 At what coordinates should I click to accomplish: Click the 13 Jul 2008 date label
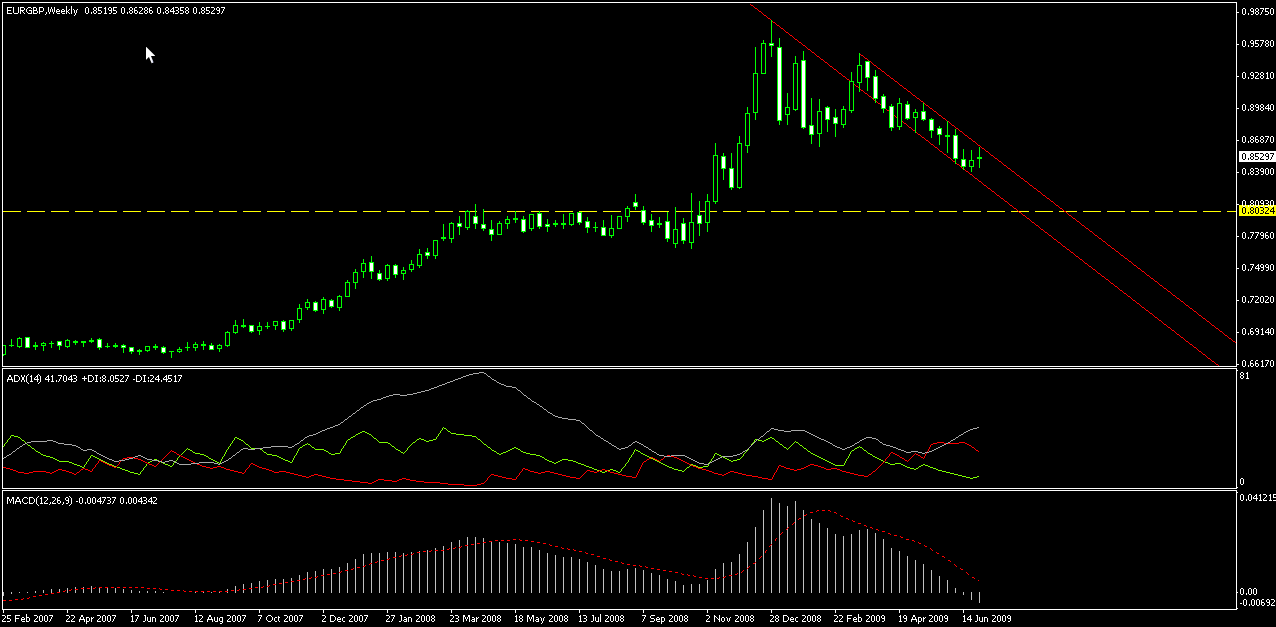pyautogui.click(x=602, y=619)
